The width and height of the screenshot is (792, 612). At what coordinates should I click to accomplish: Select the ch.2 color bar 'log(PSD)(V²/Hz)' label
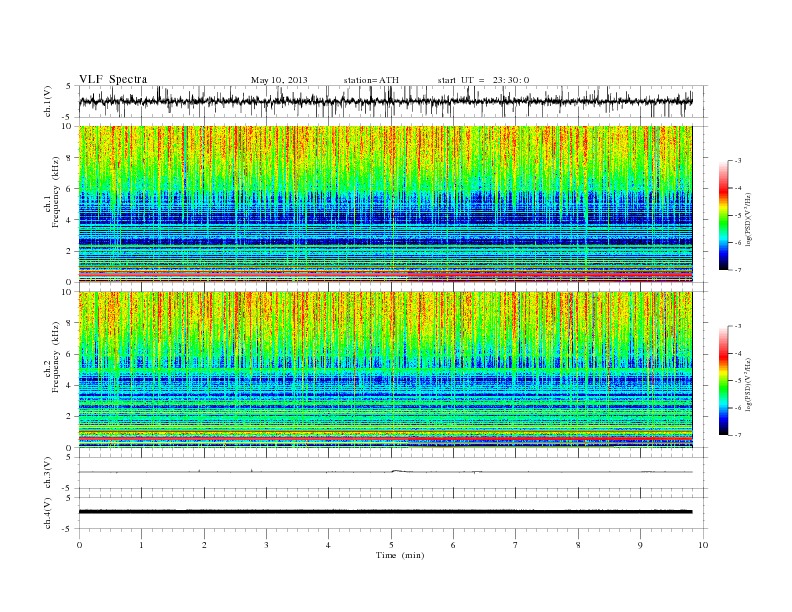749,384
